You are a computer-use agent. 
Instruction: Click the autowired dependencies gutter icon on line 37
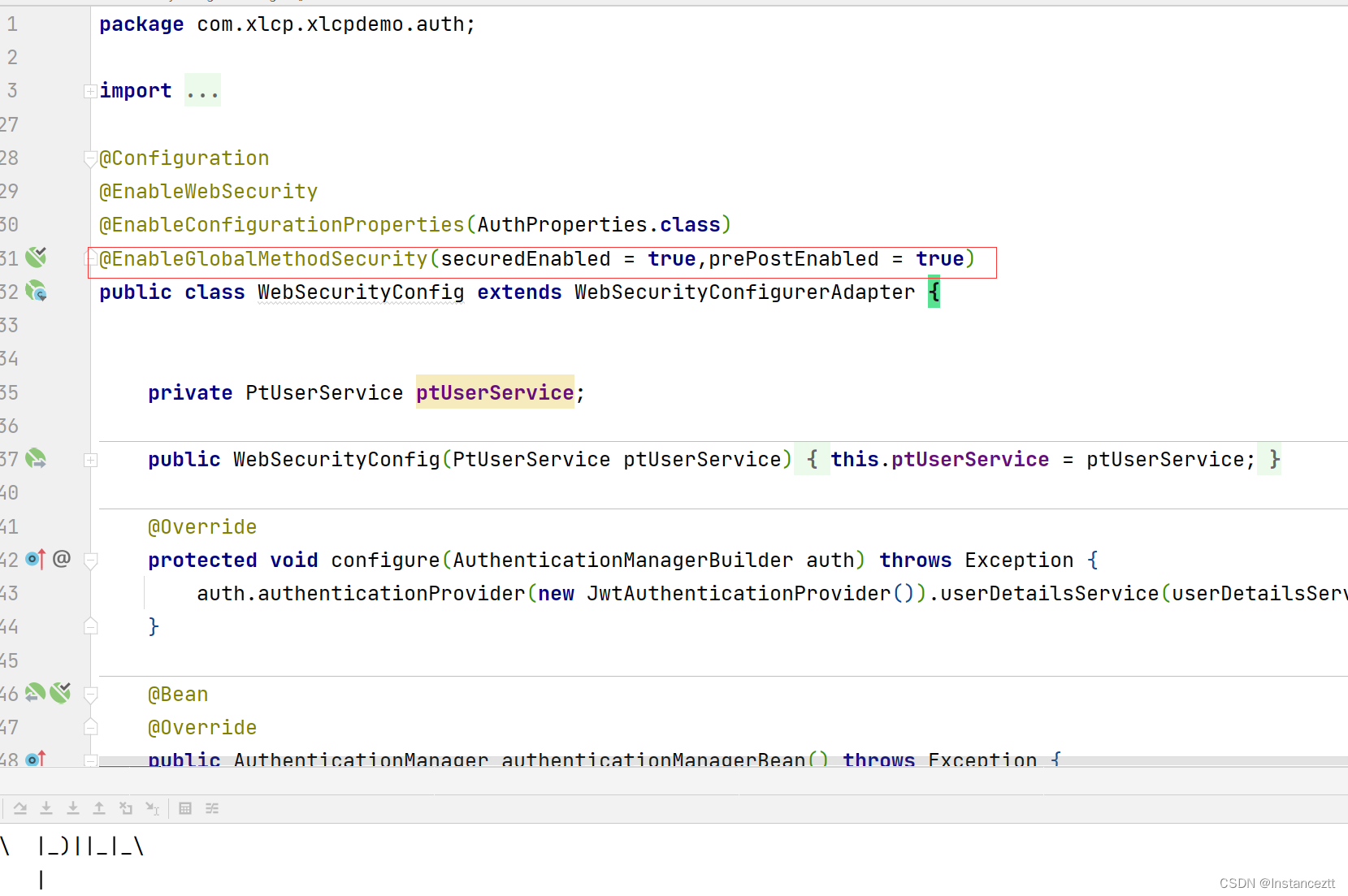click(36, 459)
